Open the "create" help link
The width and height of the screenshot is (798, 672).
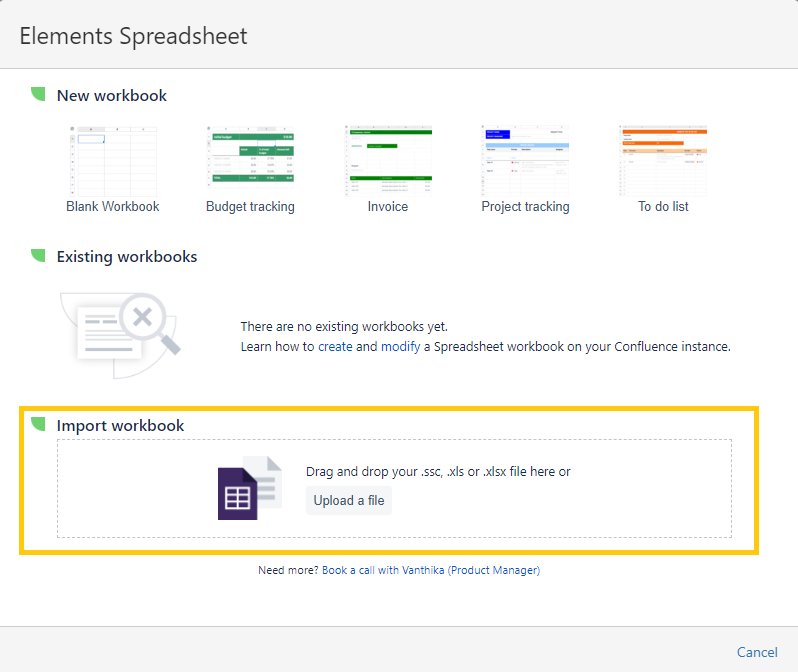[x=335, y=347]
